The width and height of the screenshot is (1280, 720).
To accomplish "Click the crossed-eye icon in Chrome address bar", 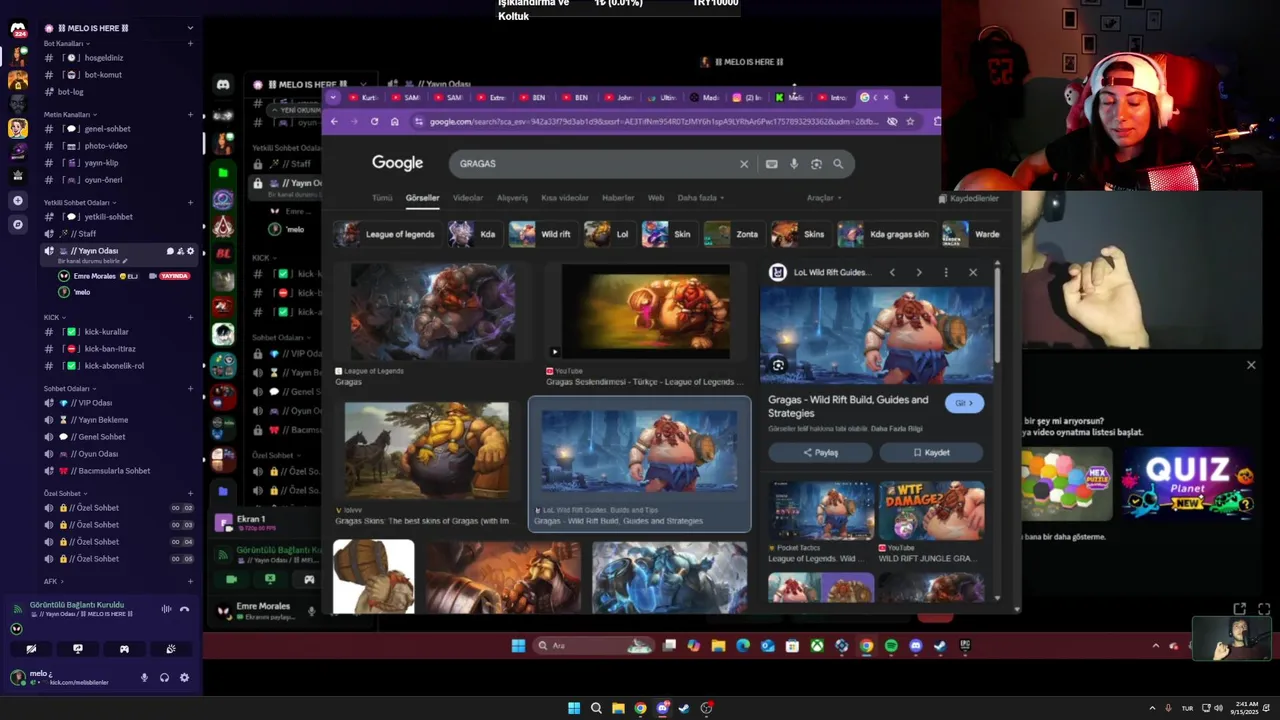I will 892,121.
